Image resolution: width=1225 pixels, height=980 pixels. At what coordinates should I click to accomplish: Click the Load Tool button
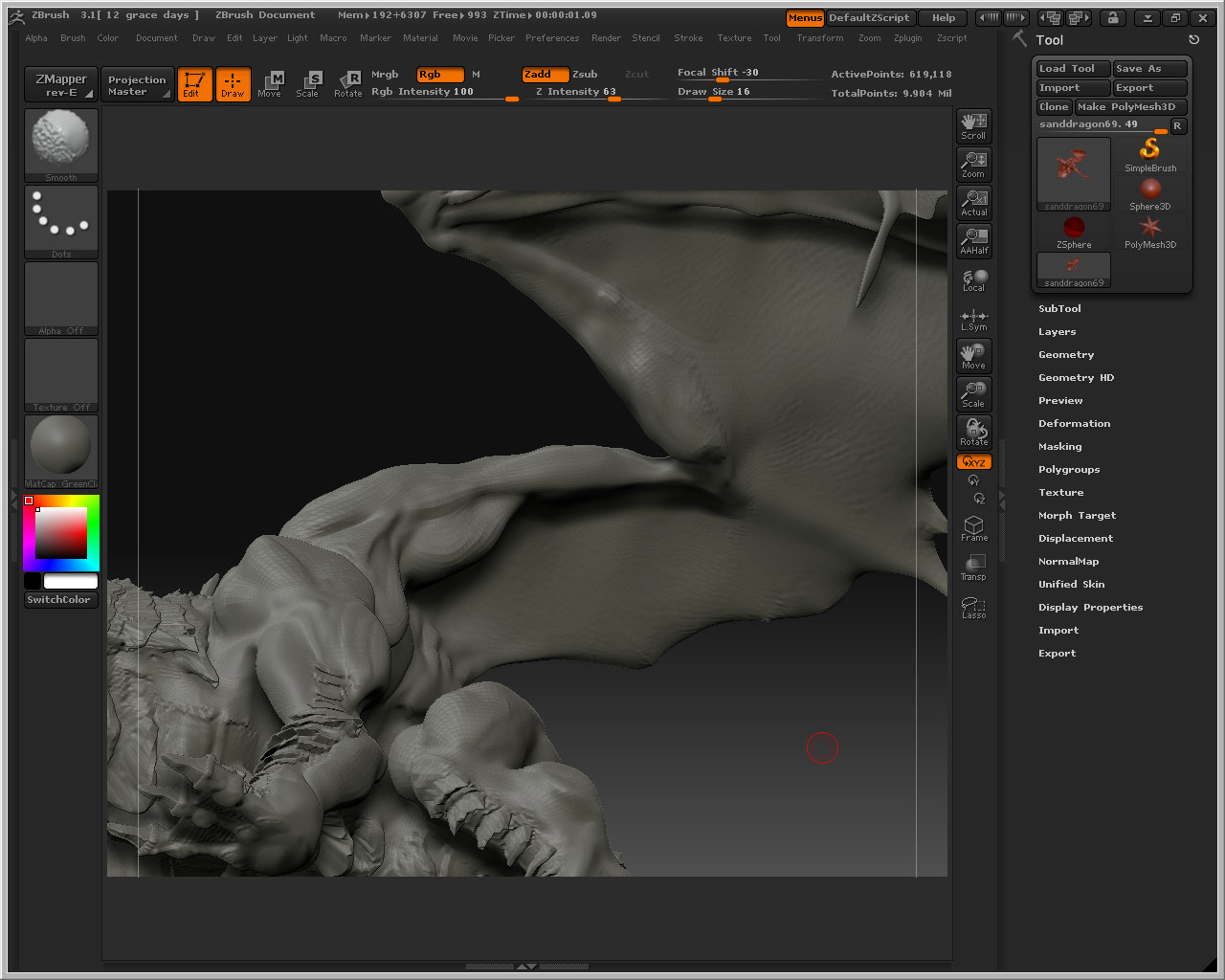click(x=1073, y=69)
